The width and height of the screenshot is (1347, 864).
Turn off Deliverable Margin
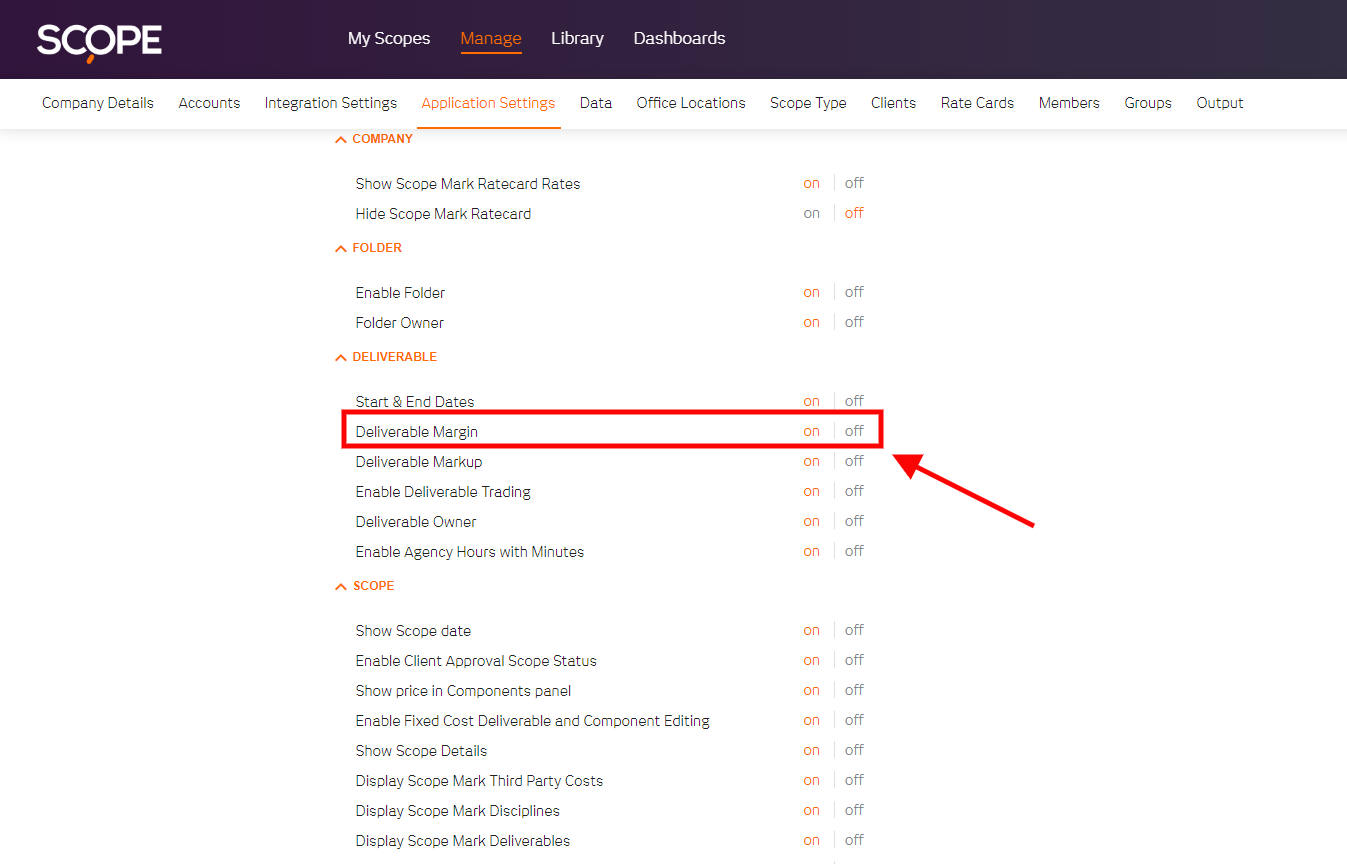[854, 431]
